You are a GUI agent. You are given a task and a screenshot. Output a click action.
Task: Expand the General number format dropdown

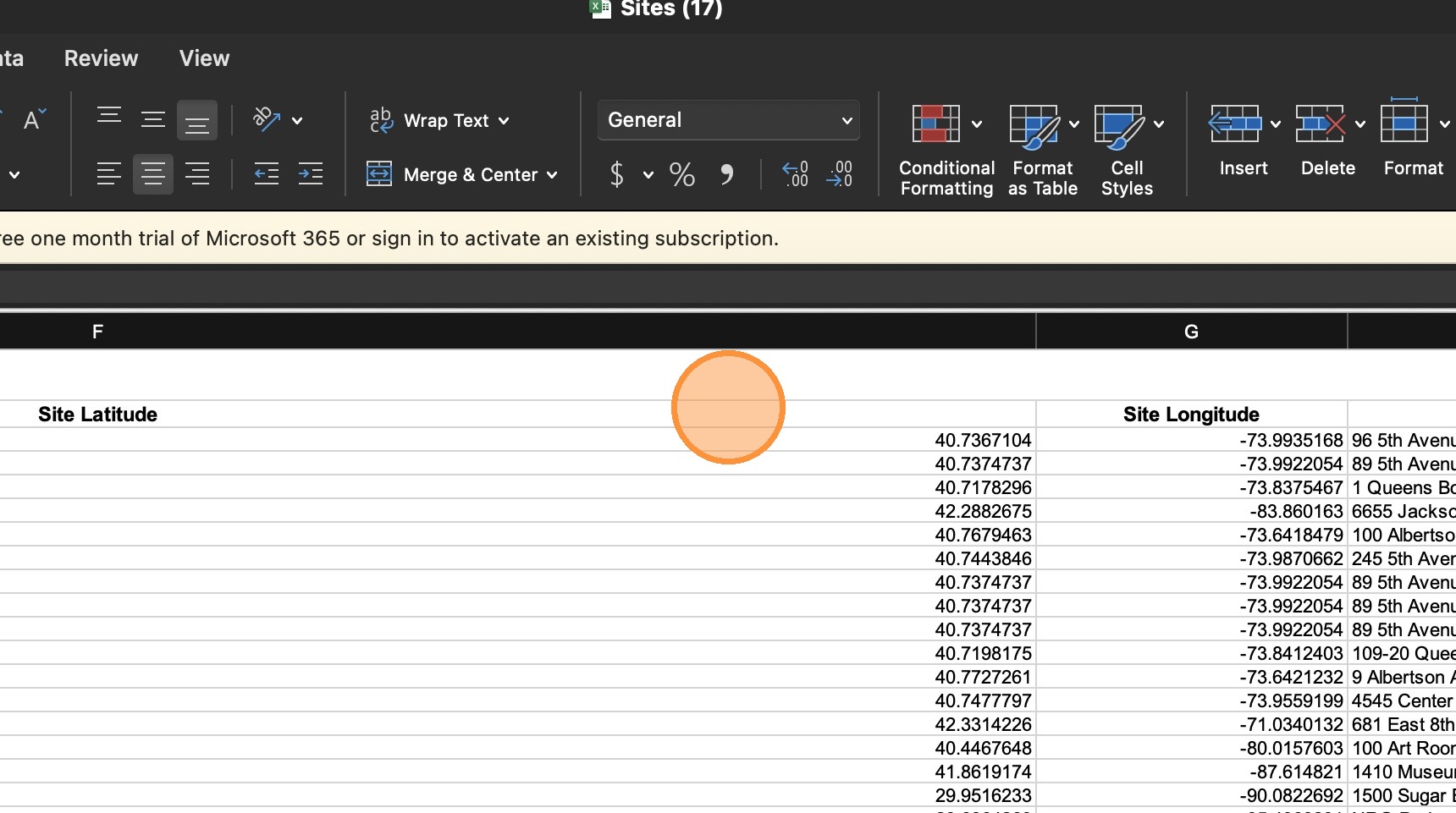click(x=846, y=120)
